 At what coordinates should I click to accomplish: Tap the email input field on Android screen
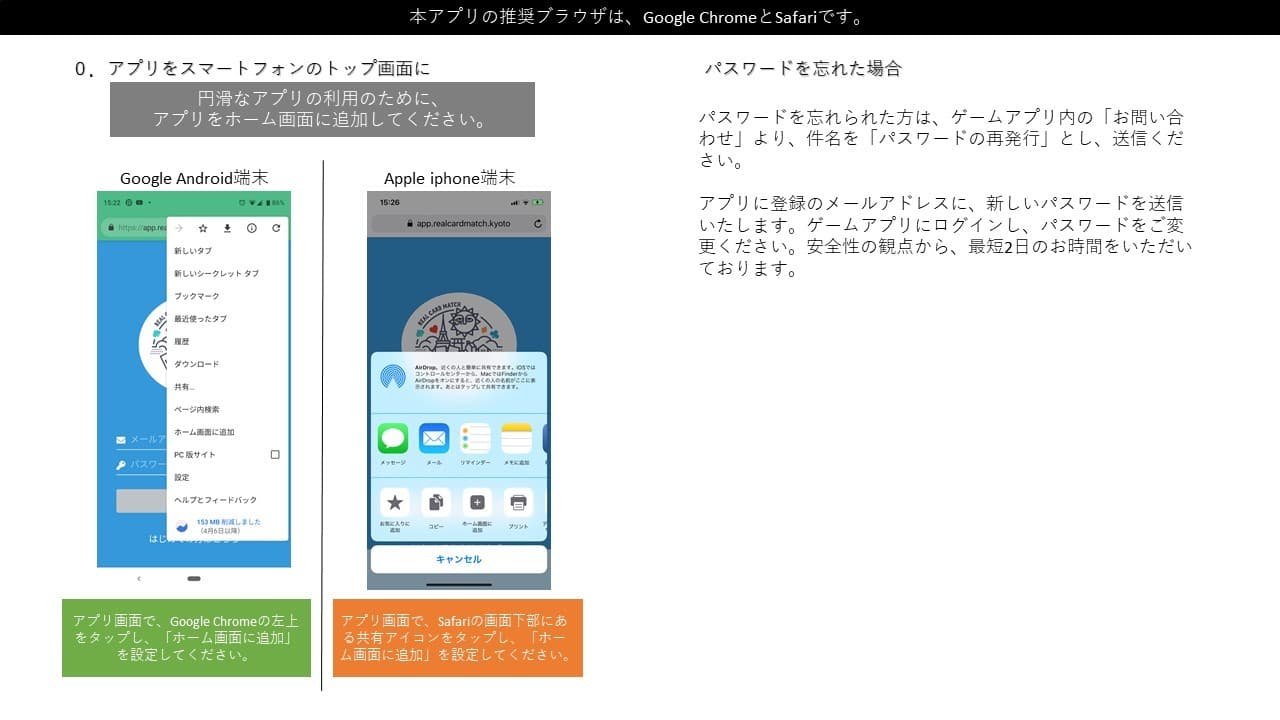(141, 440)
